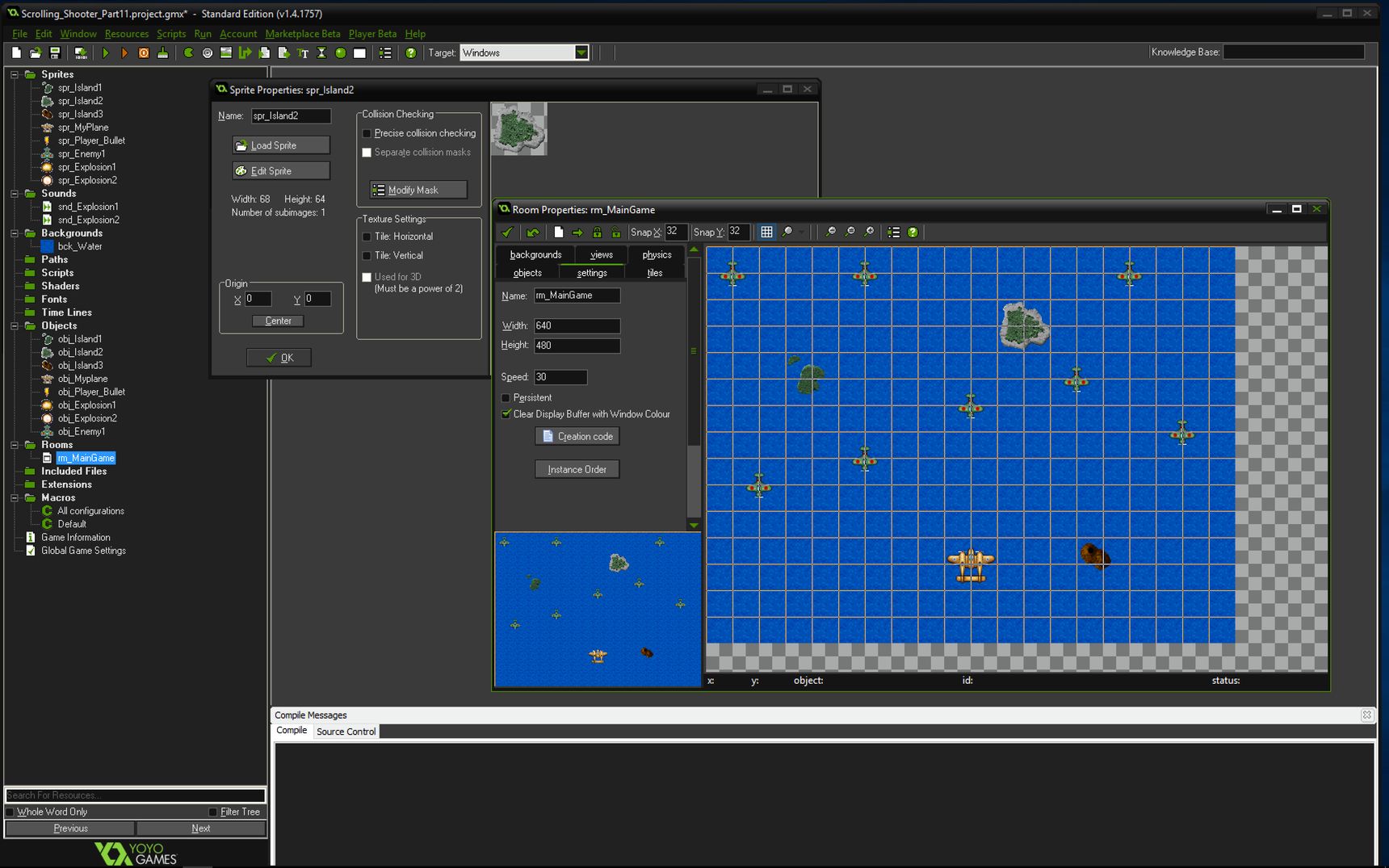
Task: Create a new path resource icon
Action: pos(245,52)
